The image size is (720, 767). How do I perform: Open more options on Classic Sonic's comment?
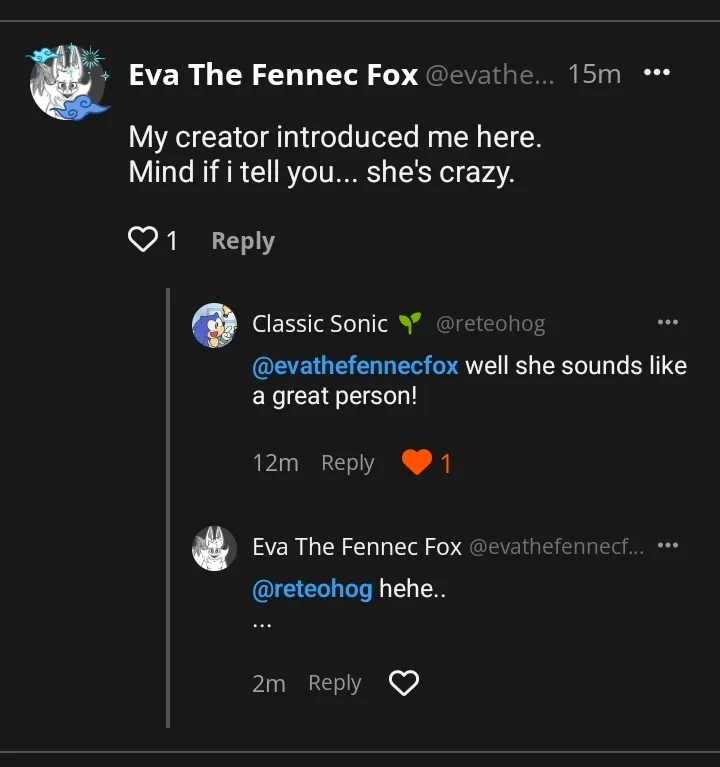click(x=667, y=322)
